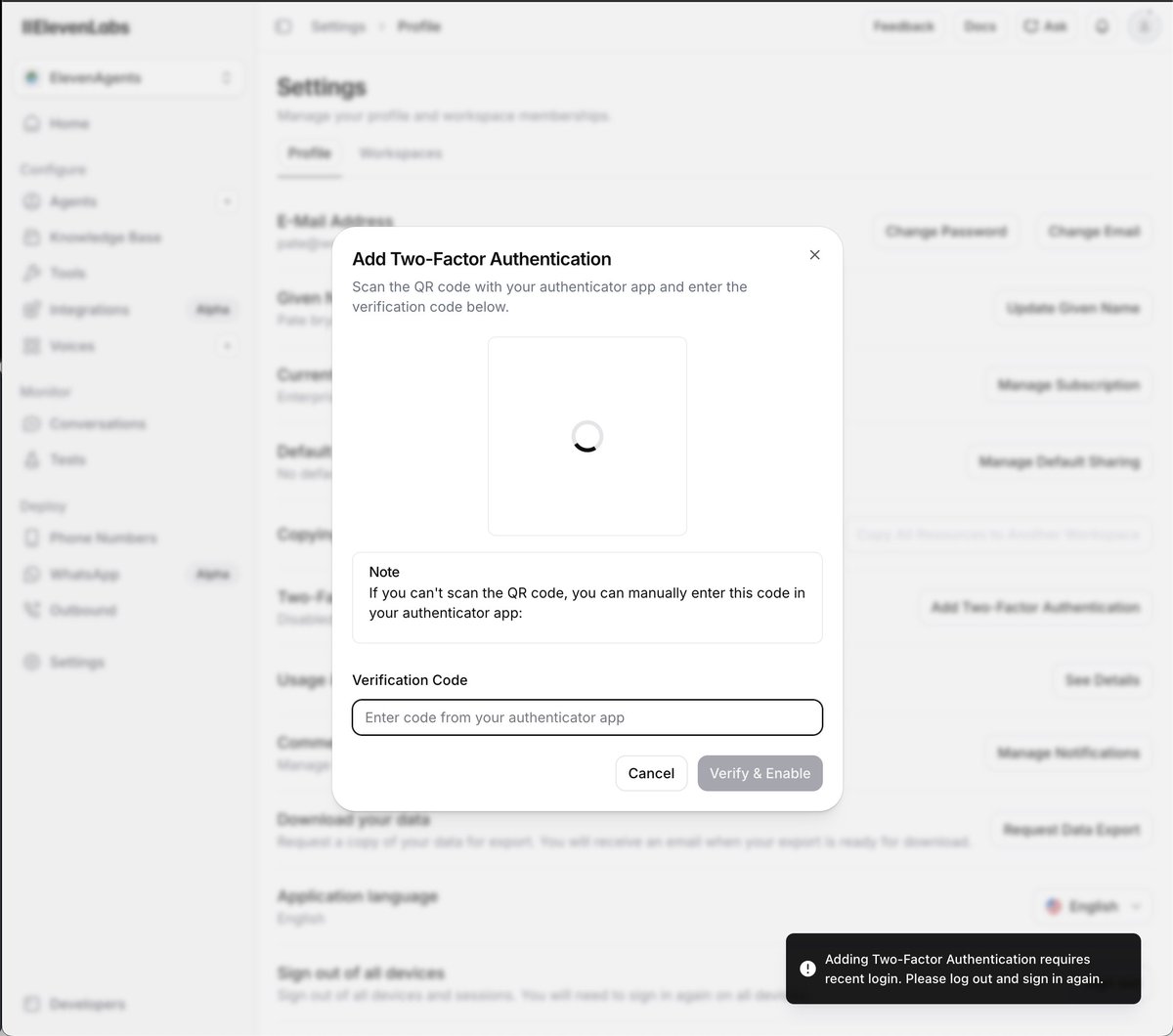Viewport: 1173px width, 1036px height.
Task: Click the background Add Two-Factor Authentication button
Action: pyautogui.click(x=1035, y=607)
